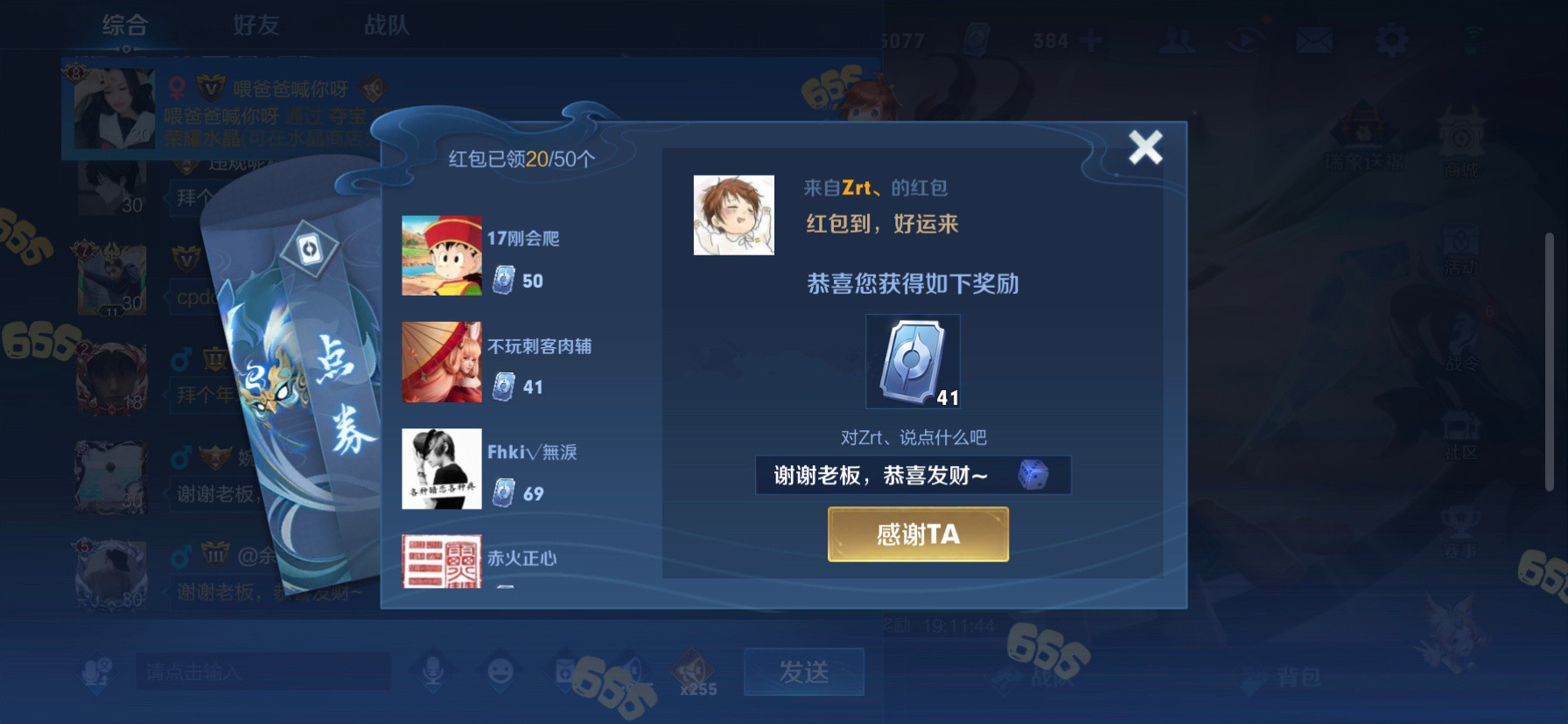Tap the dice icon to randomize message
Image resolution: width=1568 pixels, height=724 pixels.
pyautogui.click(x=1032, y=475)
